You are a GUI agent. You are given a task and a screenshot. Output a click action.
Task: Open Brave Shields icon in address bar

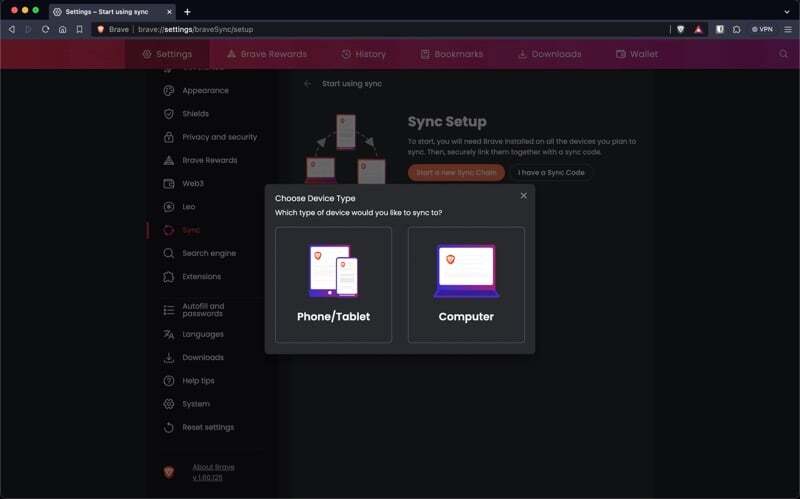point(680,30)
